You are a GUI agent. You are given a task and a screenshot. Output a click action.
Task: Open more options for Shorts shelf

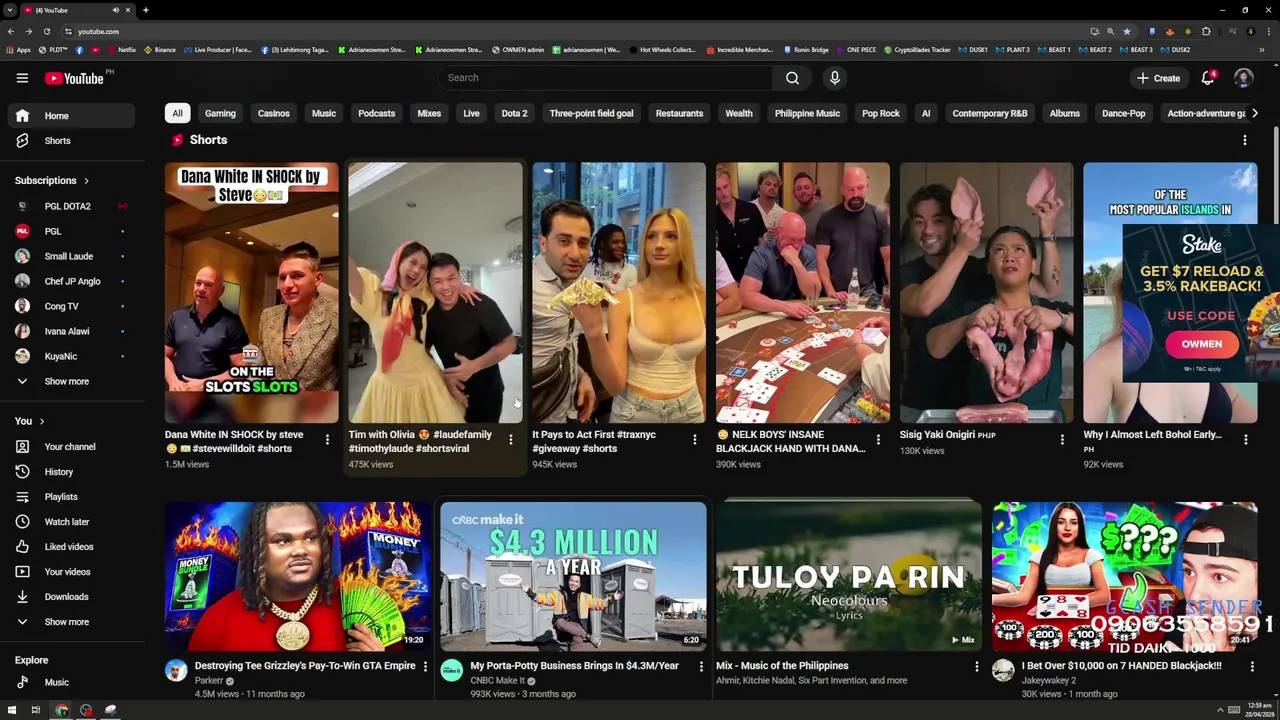(x=1245, y=141)
